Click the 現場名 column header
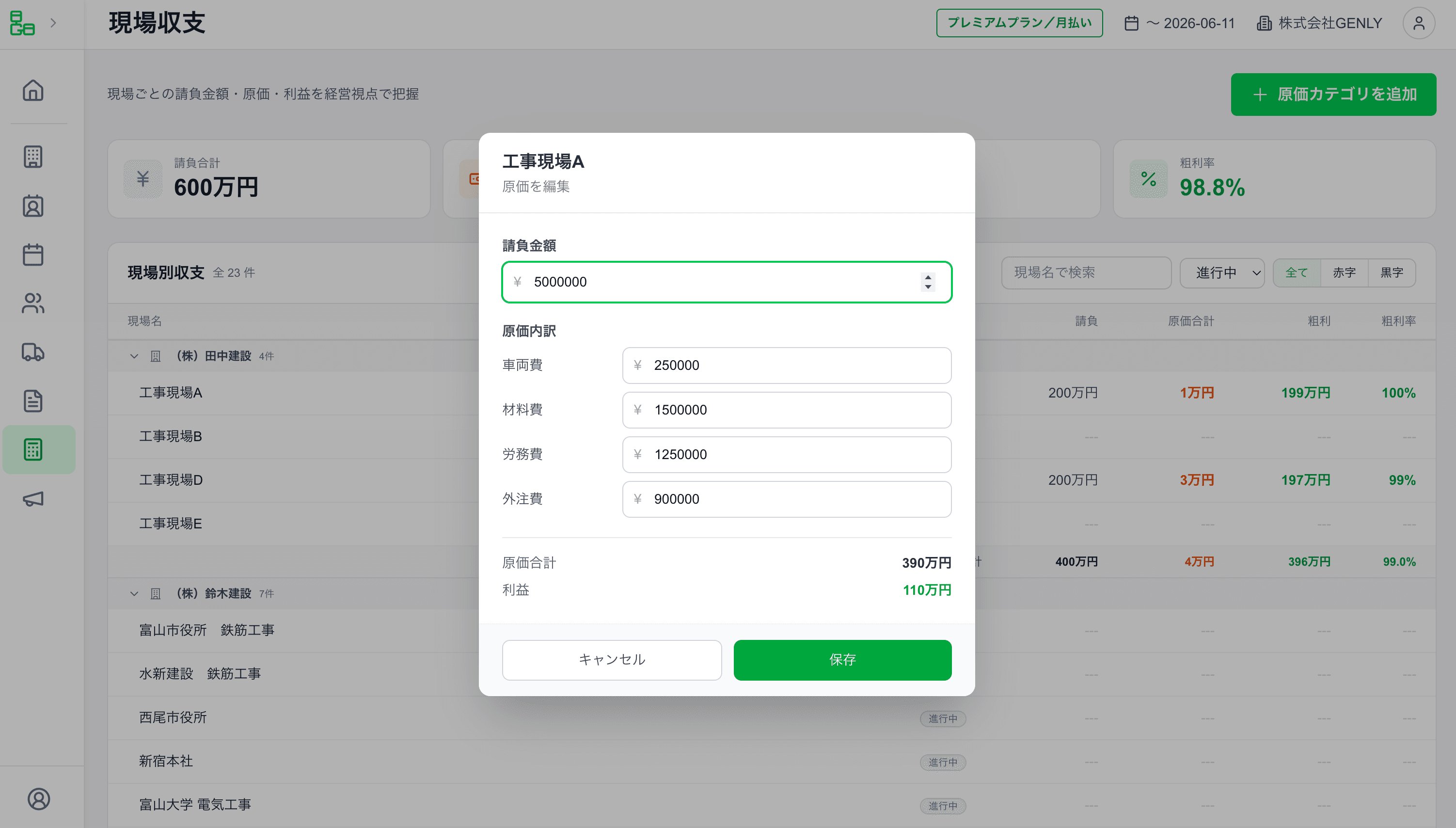 (144, 321)
